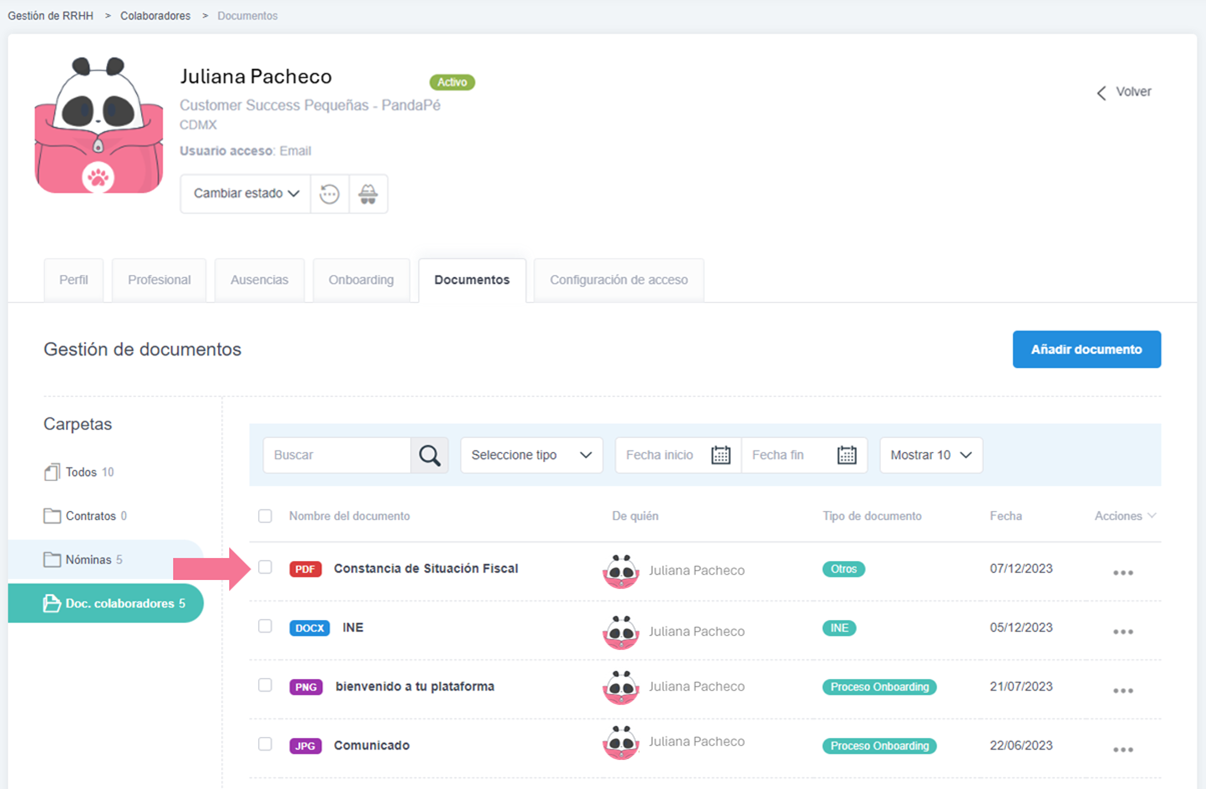Open the Seleccione tipo dropdown

(531, 455)
